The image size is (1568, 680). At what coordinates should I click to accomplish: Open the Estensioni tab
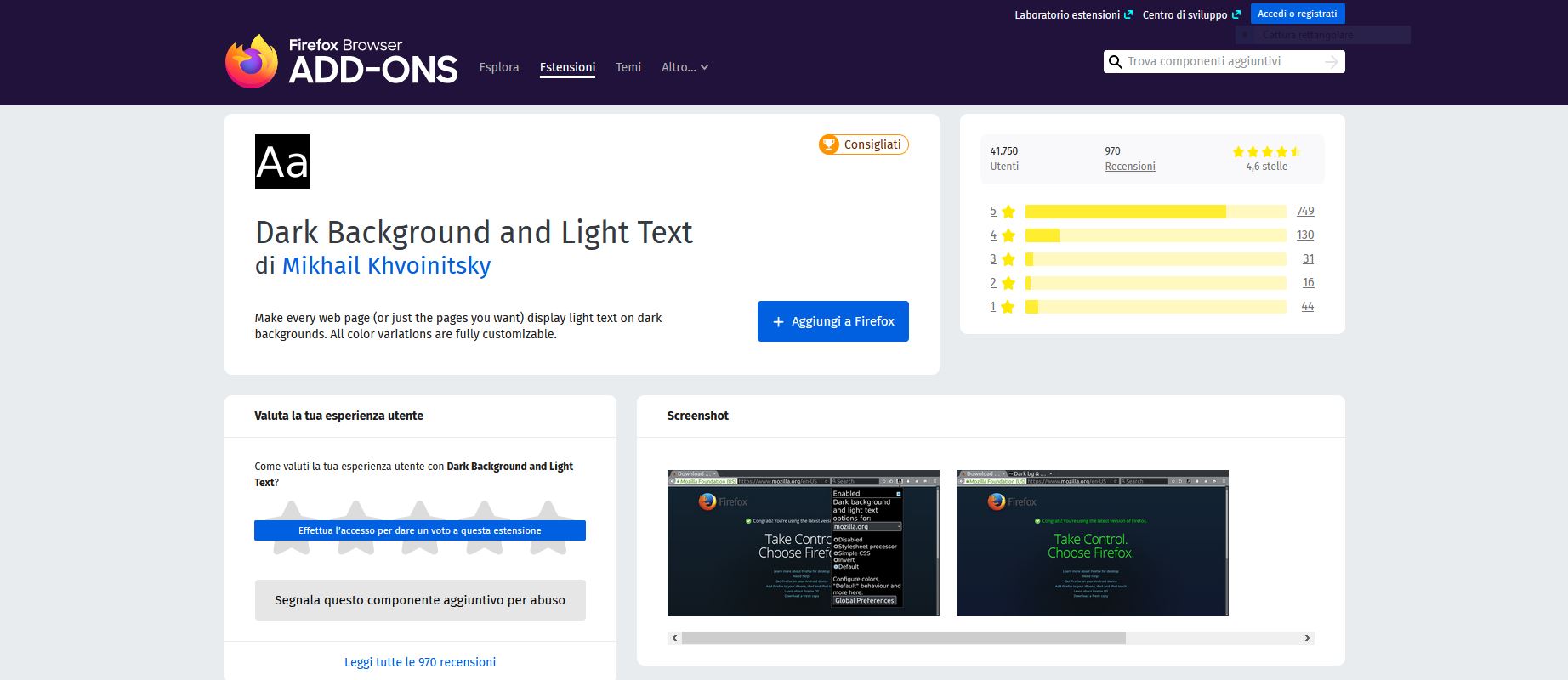[x=567, y=67]
